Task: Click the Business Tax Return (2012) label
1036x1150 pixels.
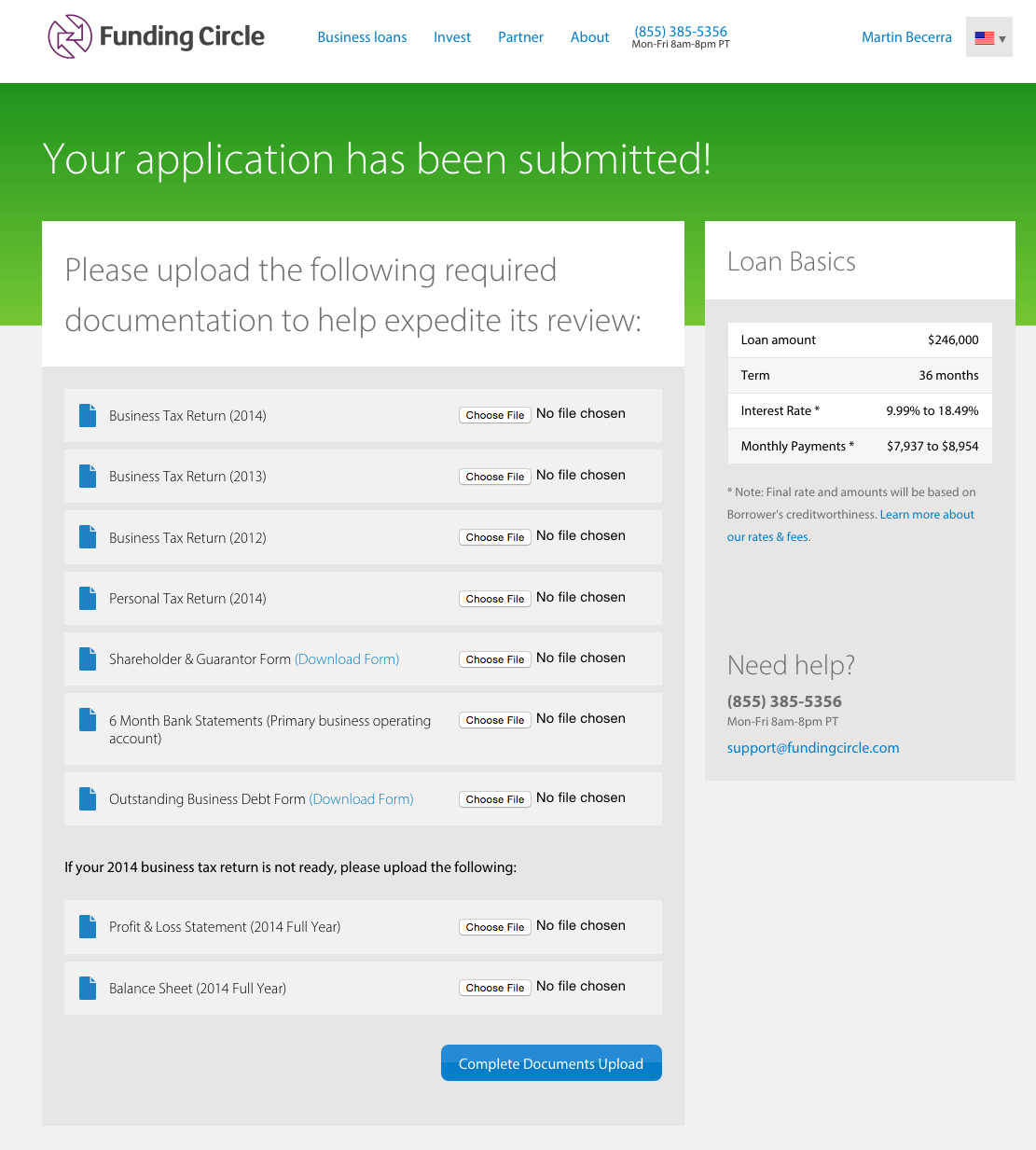Action: tap(187, 538)
